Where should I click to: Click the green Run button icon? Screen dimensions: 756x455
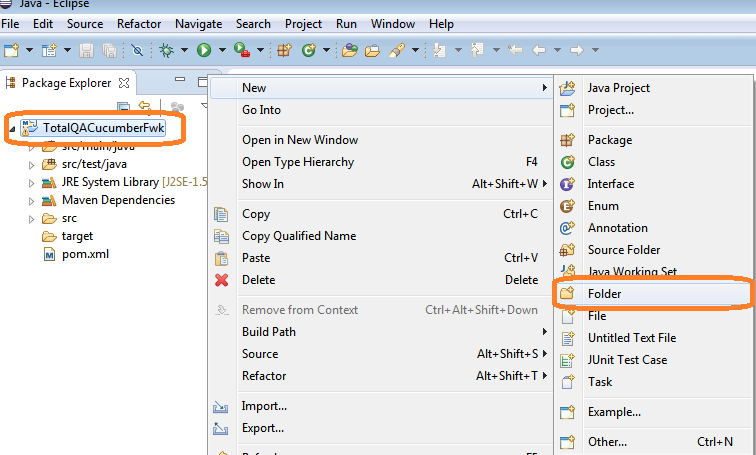204,50
